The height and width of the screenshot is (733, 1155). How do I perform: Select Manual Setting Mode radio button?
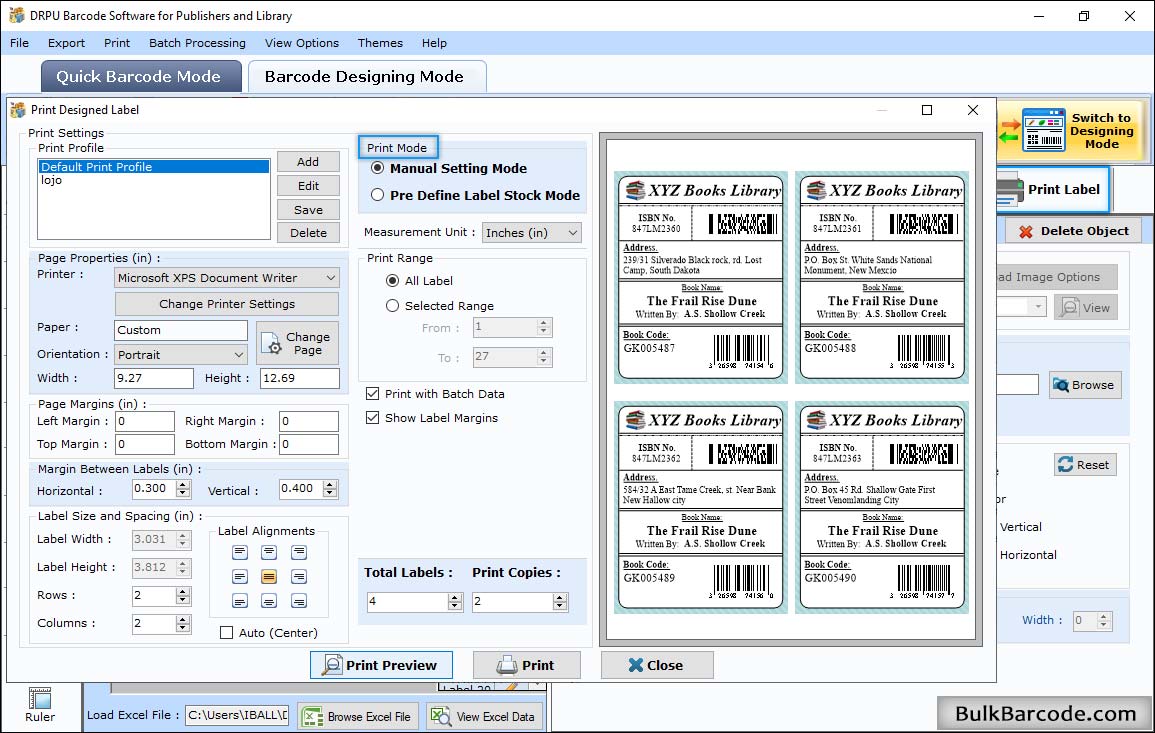pyautogui.click(x=378, y=168)
